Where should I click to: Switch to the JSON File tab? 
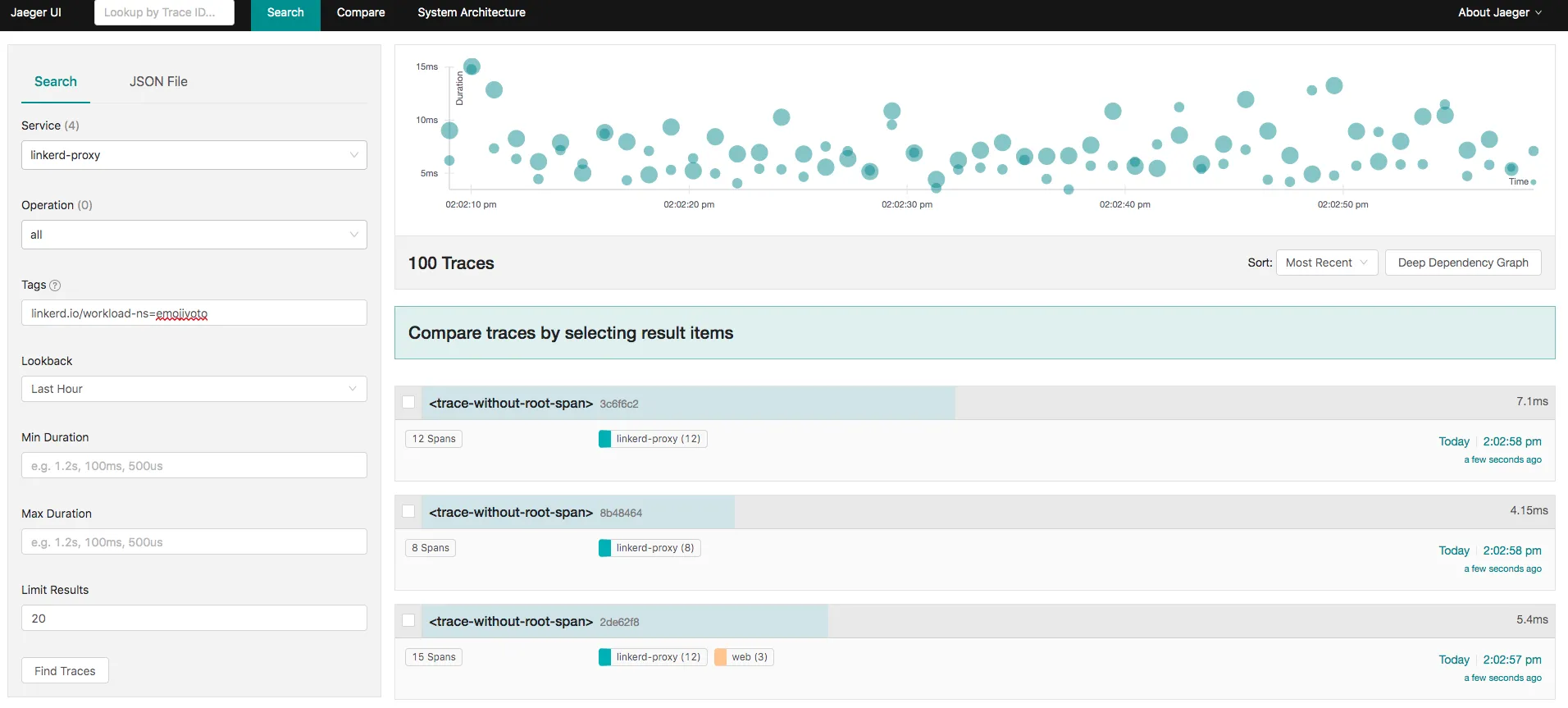[x=158, y=81]
